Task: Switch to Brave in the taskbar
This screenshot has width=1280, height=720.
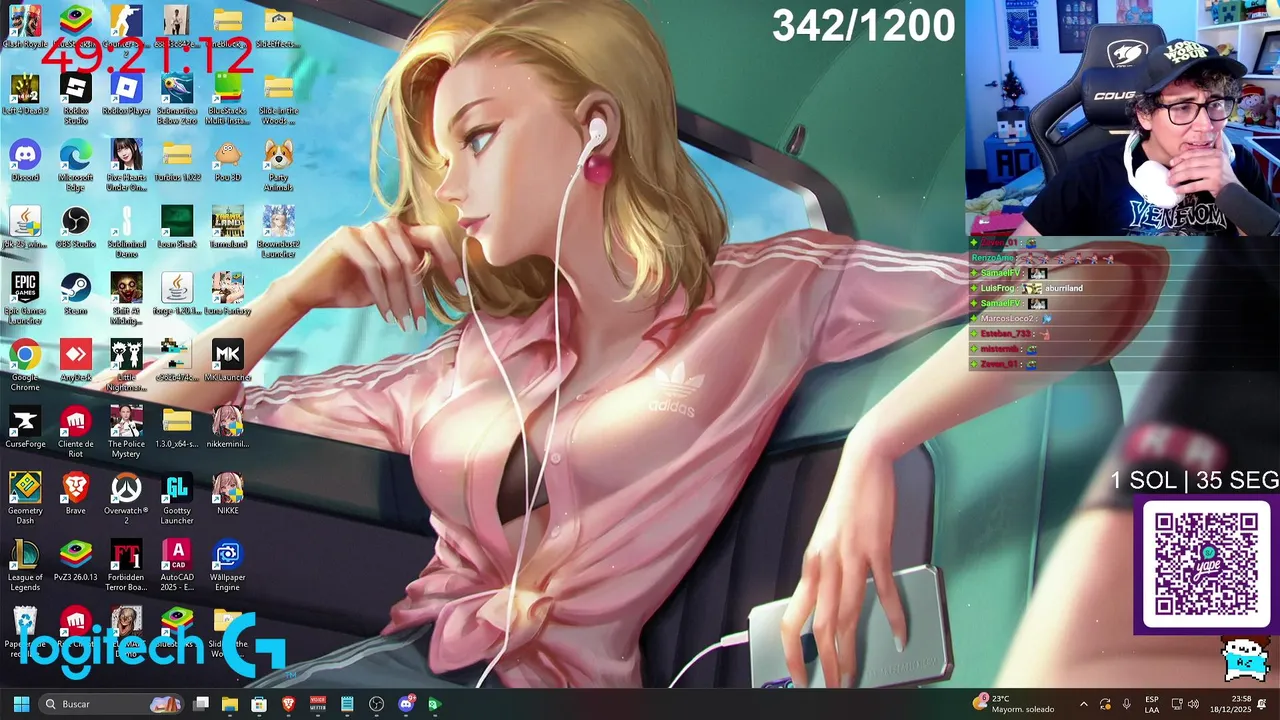Action: coord(289,704)
